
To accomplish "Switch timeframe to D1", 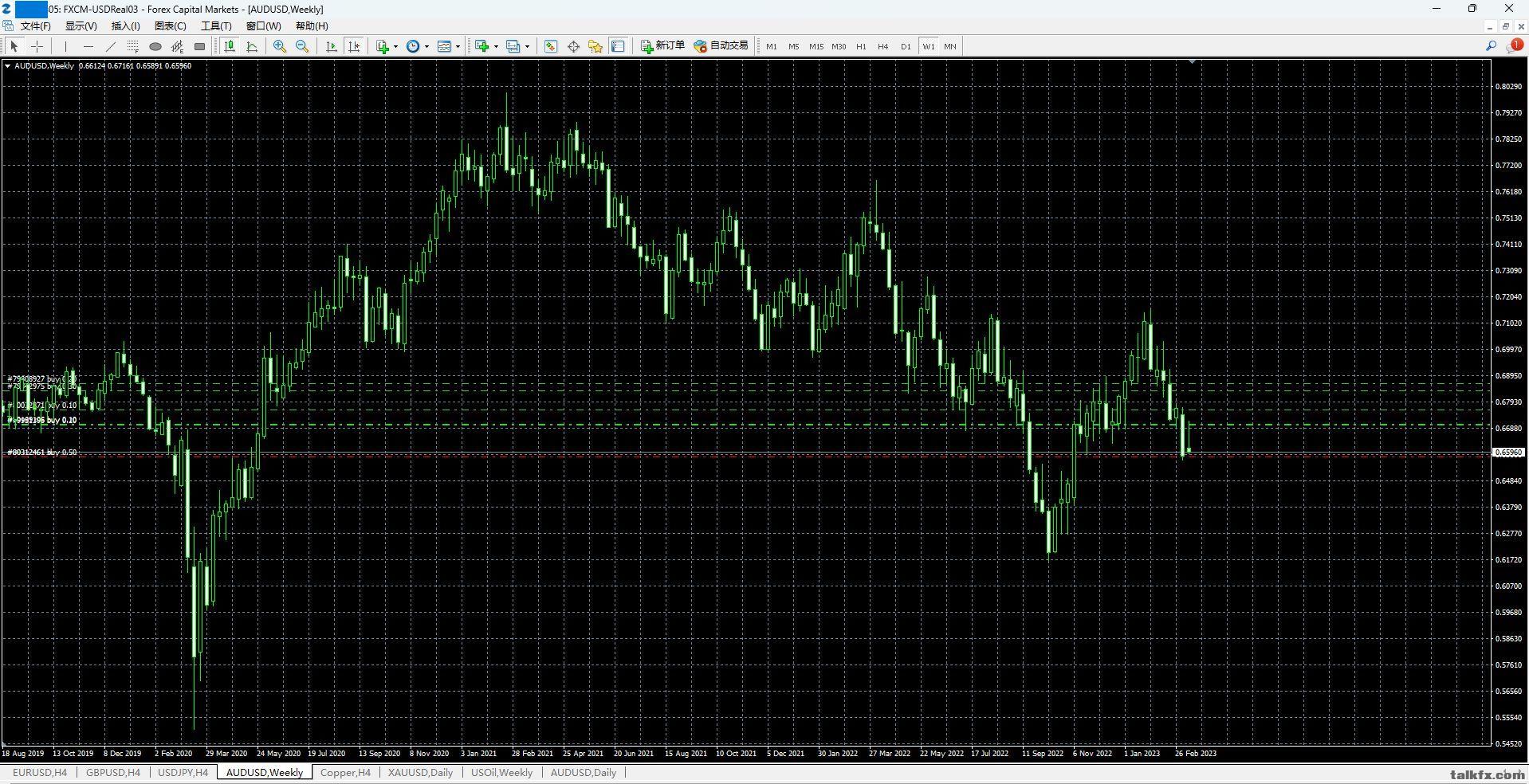I will (x=906, y=46).
